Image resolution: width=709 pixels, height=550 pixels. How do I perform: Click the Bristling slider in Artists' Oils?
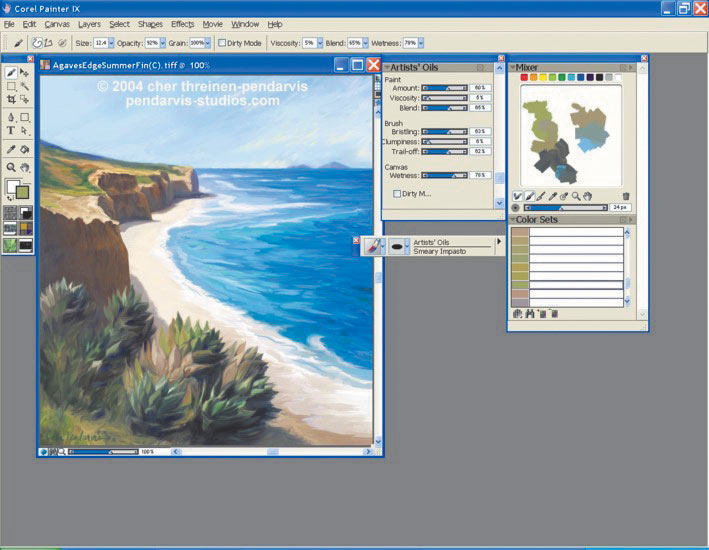tap(444, 132)
